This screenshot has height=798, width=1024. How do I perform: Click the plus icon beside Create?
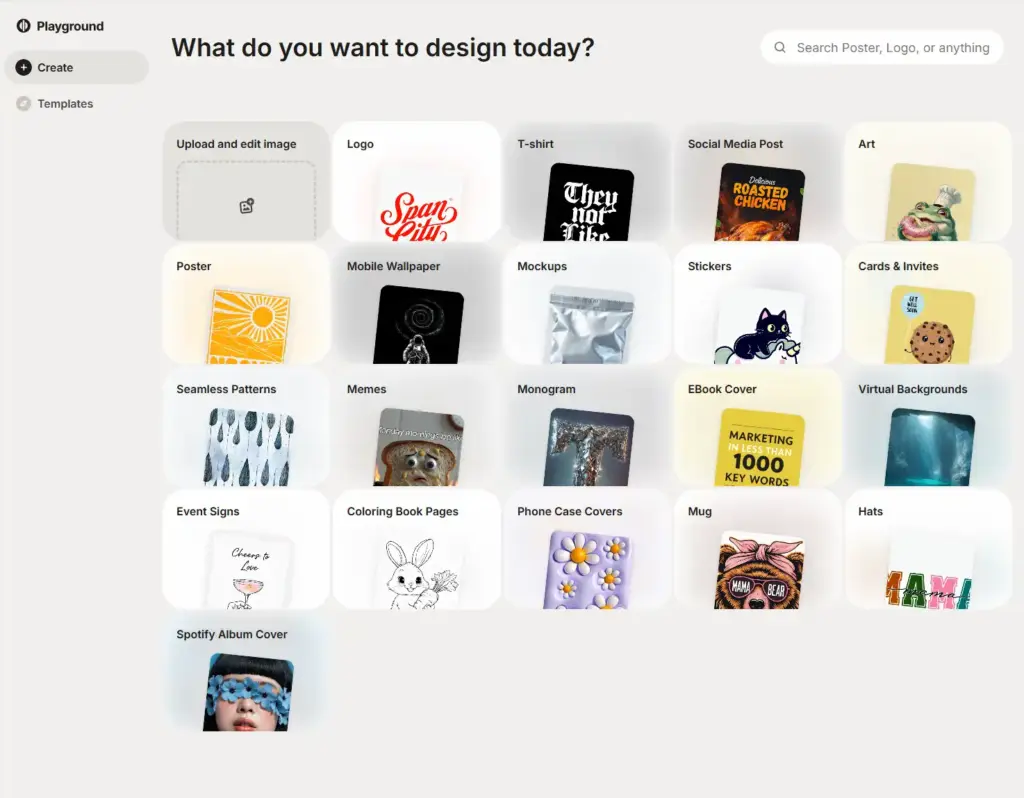(24, 67)
